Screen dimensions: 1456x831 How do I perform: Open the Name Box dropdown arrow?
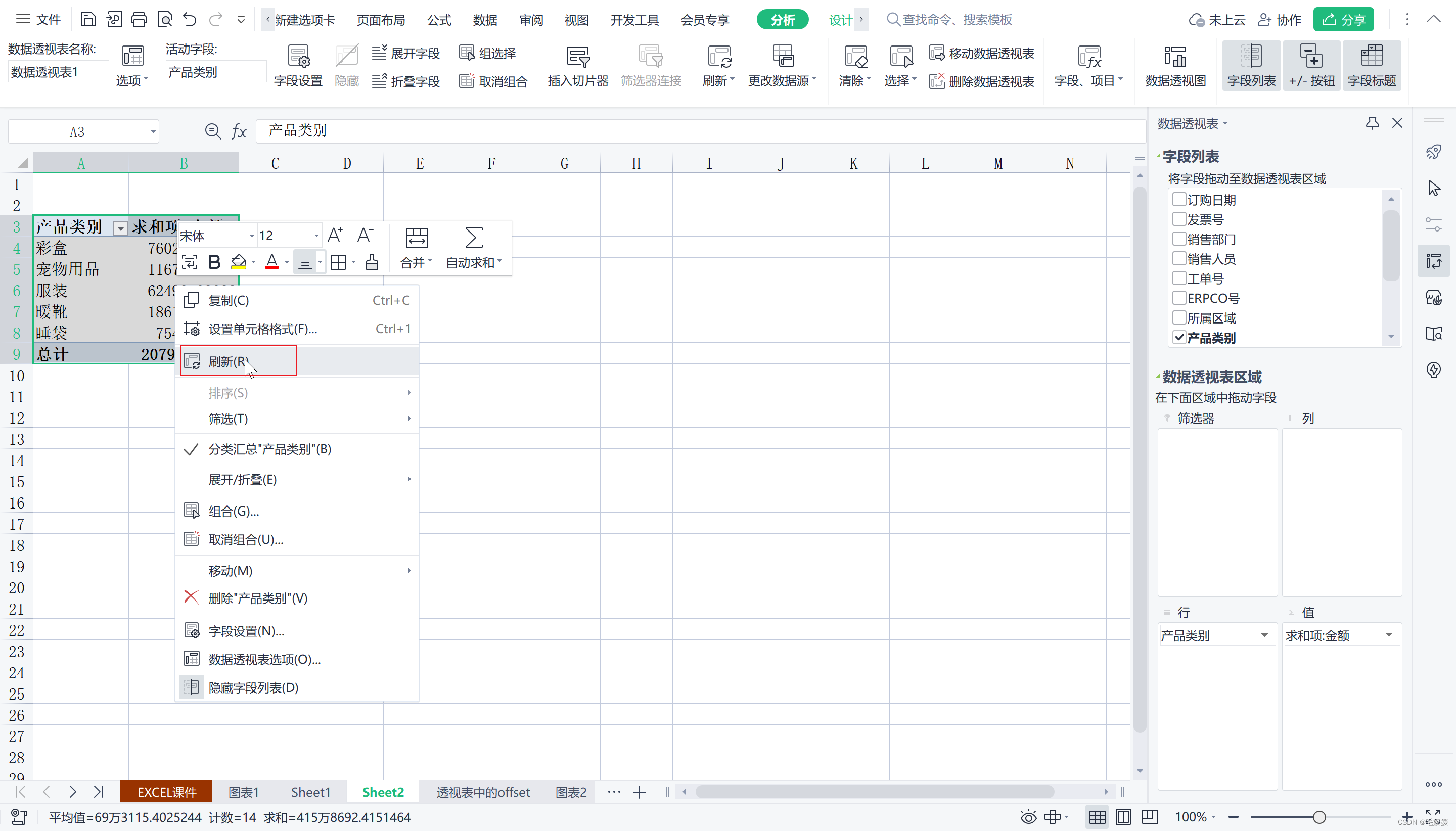click(152, 132)
